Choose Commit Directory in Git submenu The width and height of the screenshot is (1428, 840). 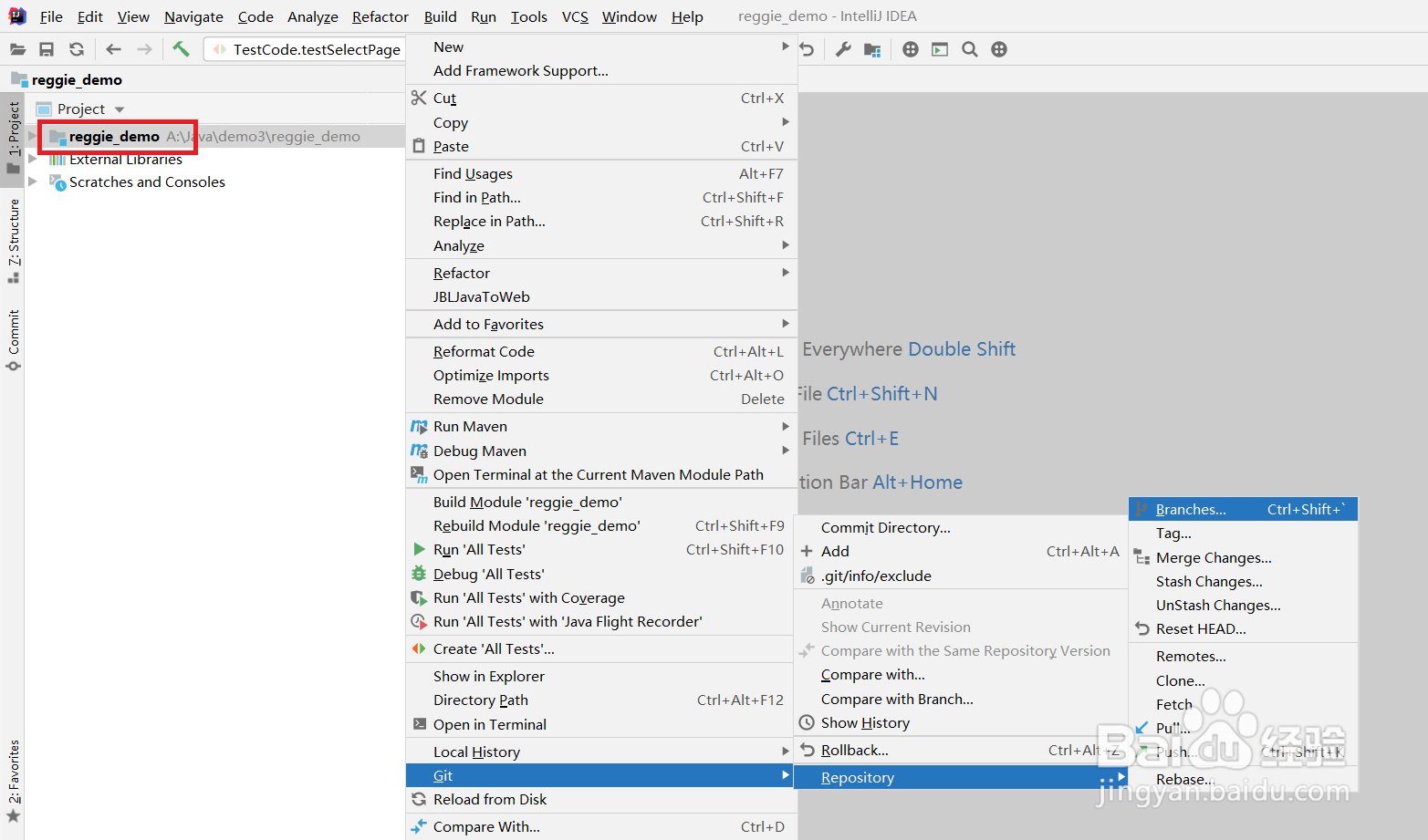pyautogui.click(x=961, y=527)
